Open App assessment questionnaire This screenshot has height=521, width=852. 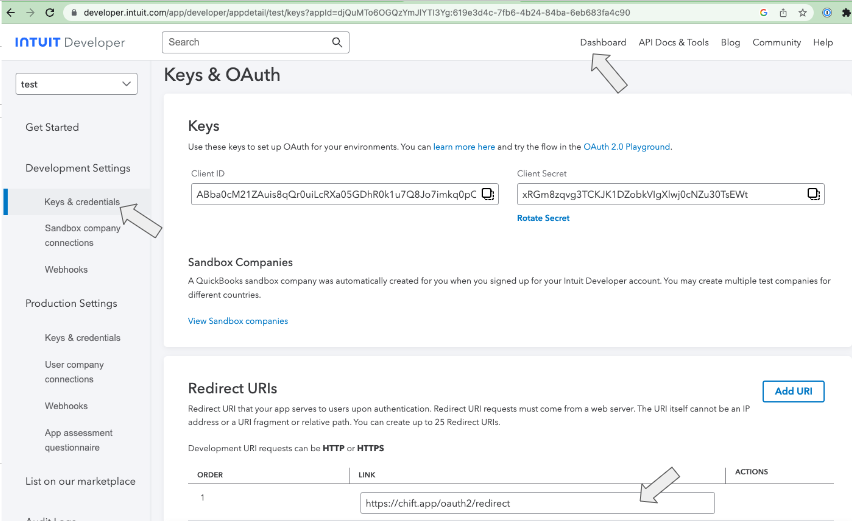(x=79, y=440)
